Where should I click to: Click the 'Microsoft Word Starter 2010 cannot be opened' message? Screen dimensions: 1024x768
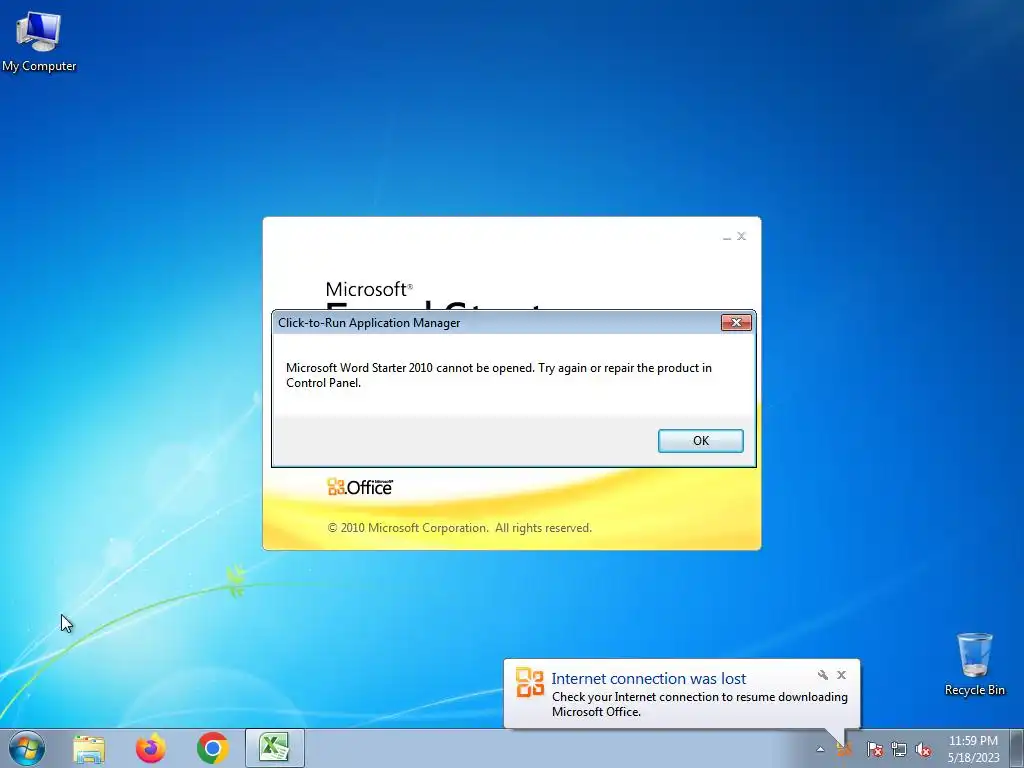[499, 375]
